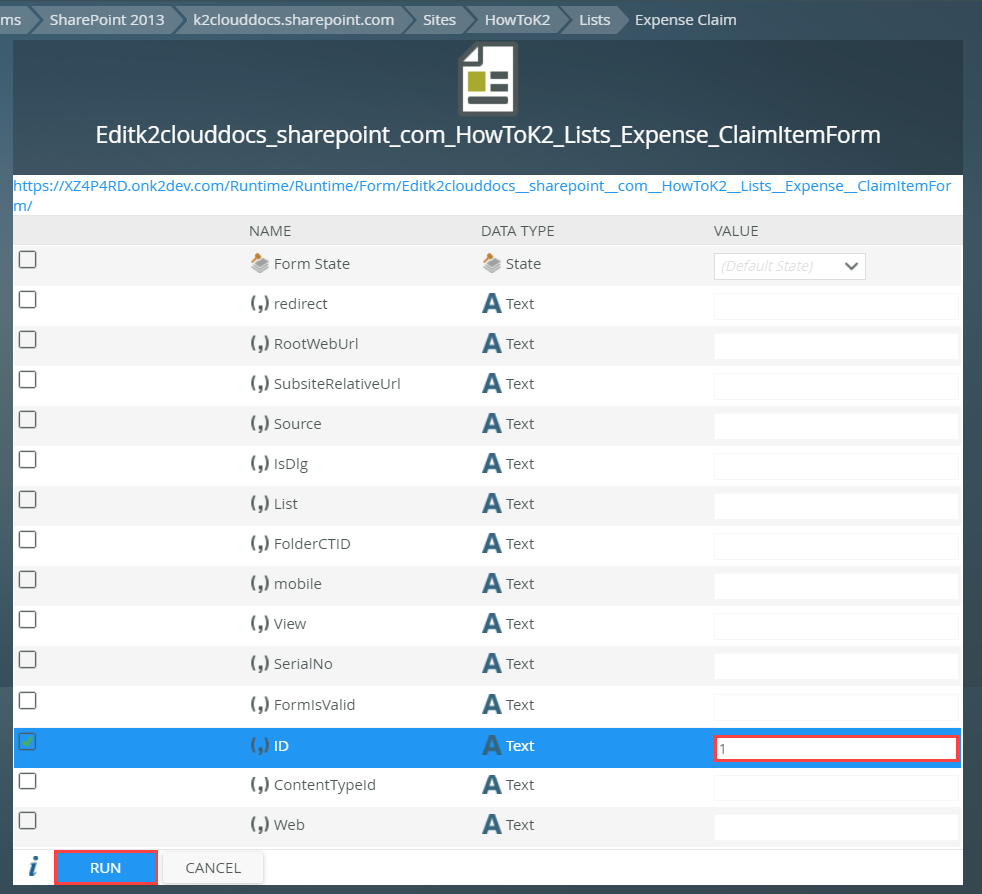This screenshot has height=894, width=982.
Task: Click the parameter icon next to ContentTypeId
Action: coord(259,785)
